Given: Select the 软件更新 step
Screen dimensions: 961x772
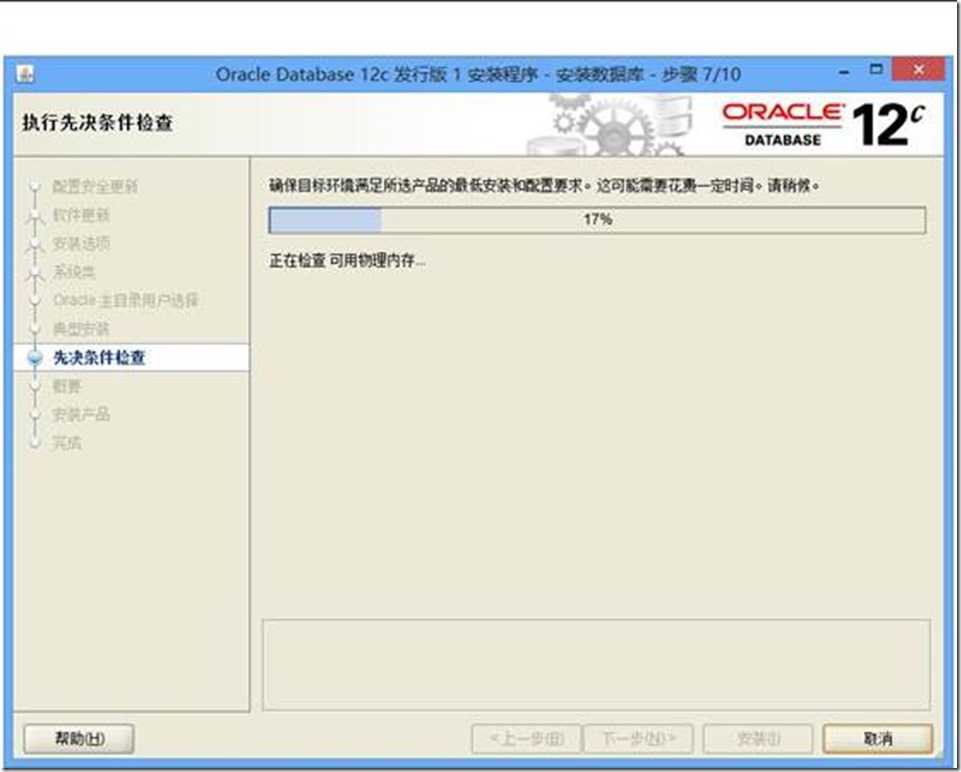Looking at the screenshot, I should 81,215.
